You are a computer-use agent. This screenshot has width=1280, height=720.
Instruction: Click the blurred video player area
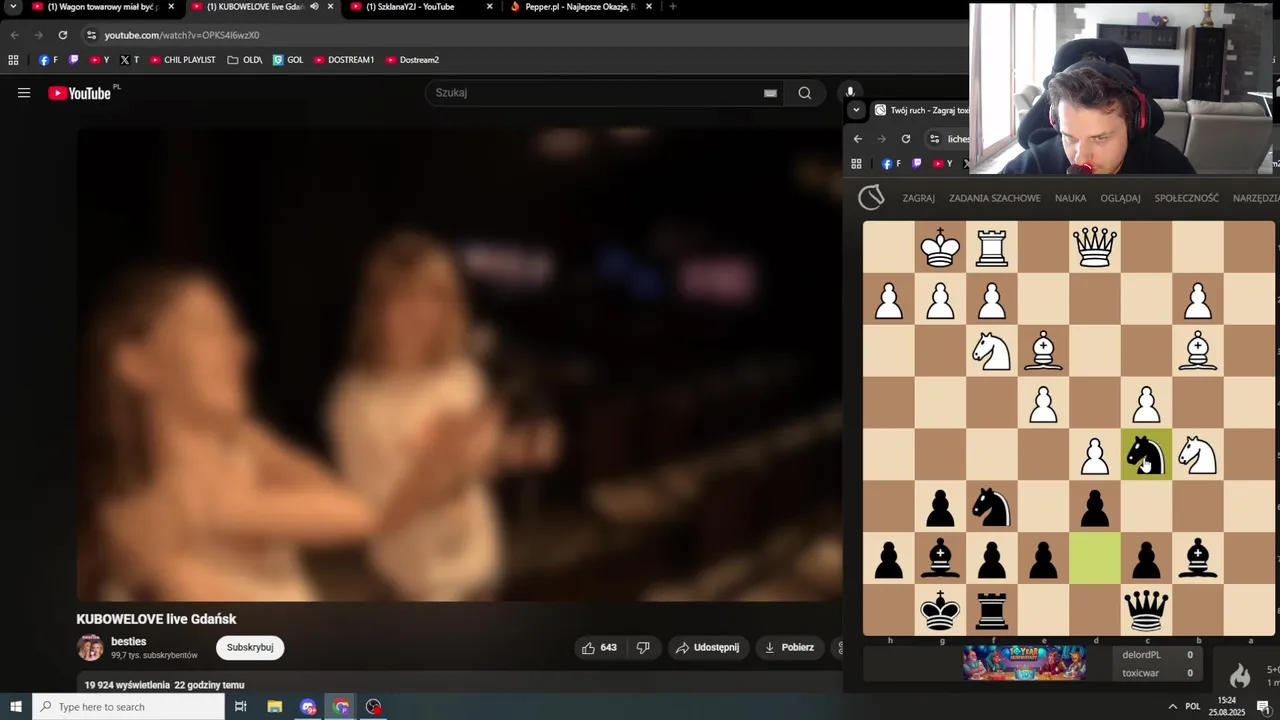pos(460,363)
